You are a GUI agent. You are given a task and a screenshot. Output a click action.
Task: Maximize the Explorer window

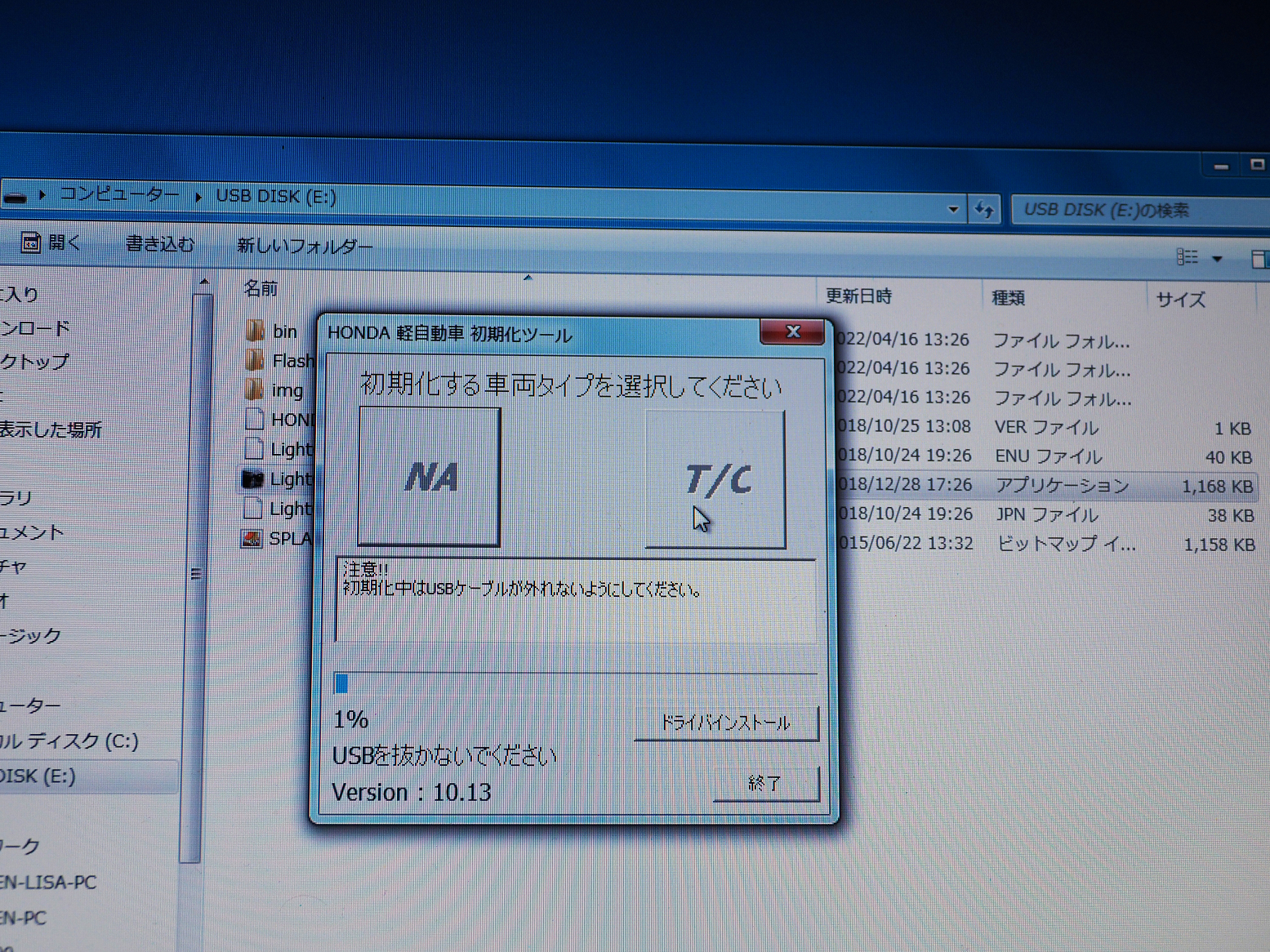pos(1257,165)
